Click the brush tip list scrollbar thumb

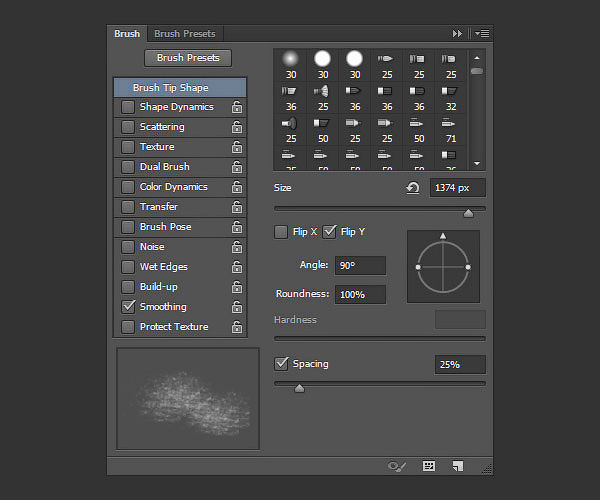477,71
